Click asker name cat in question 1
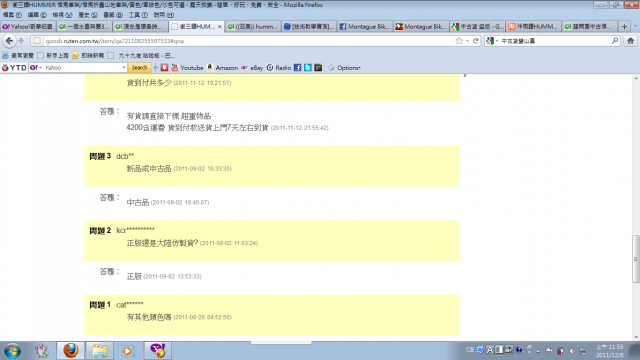The image size is (640, 360). [130, 305]
